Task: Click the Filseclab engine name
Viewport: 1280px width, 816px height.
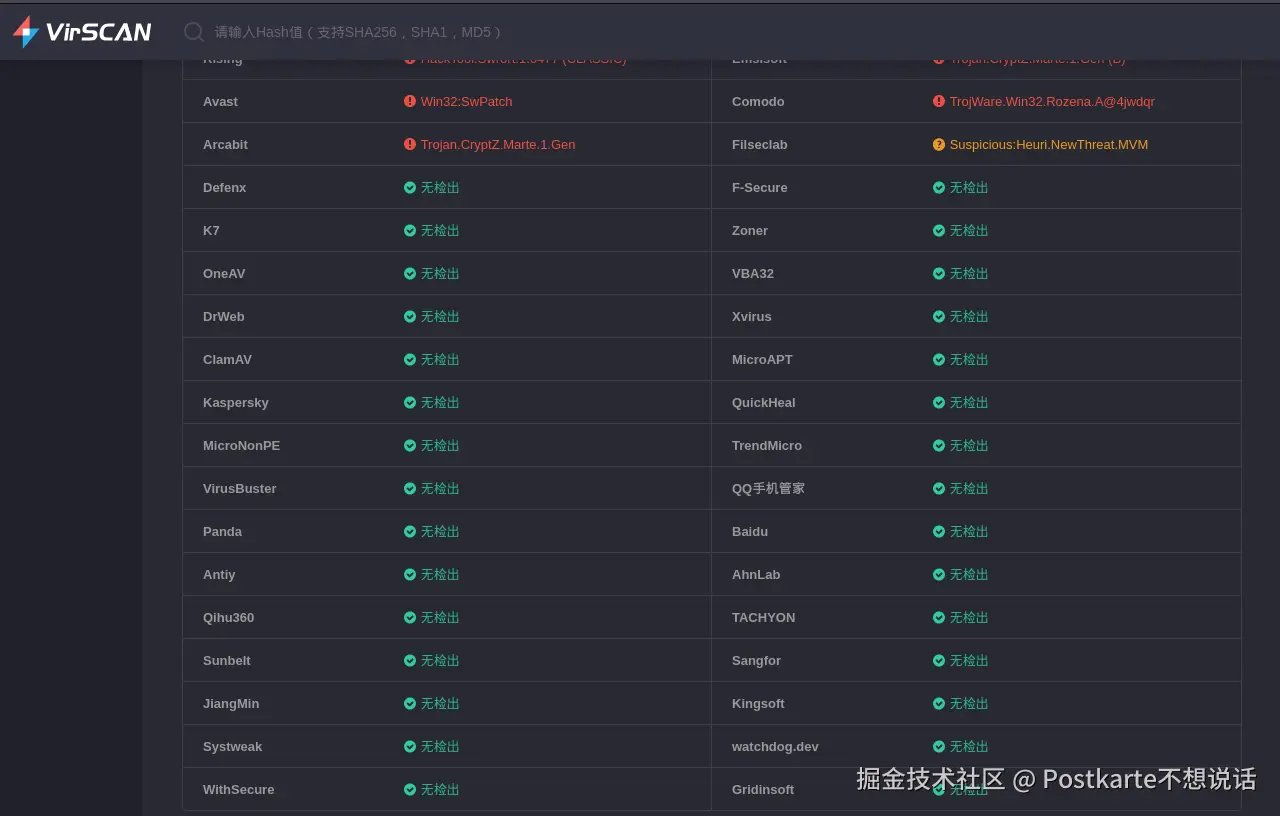Action: 760,145
